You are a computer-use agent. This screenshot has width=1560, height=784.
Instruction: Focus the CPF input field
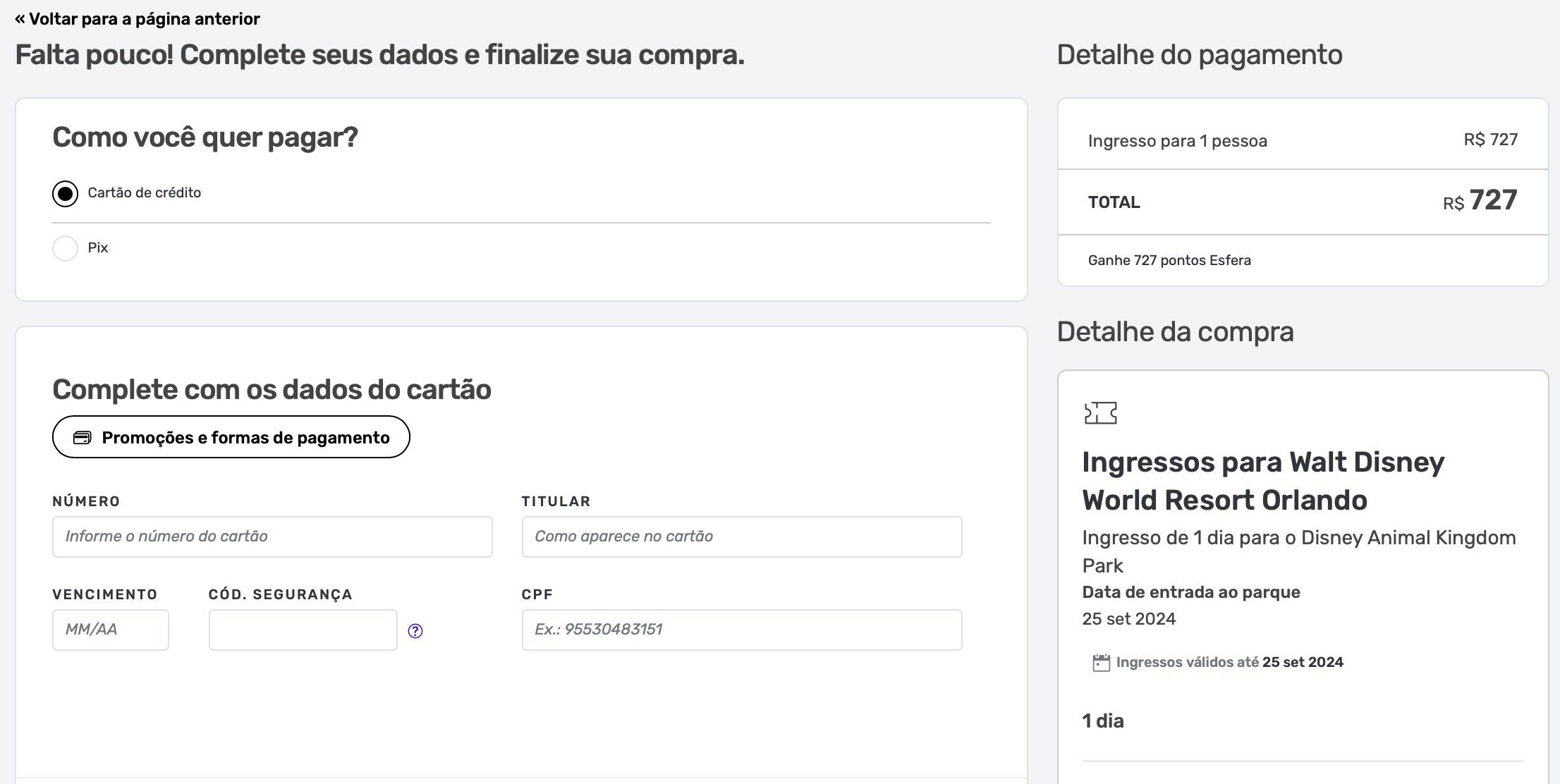[x=742, y=630]
